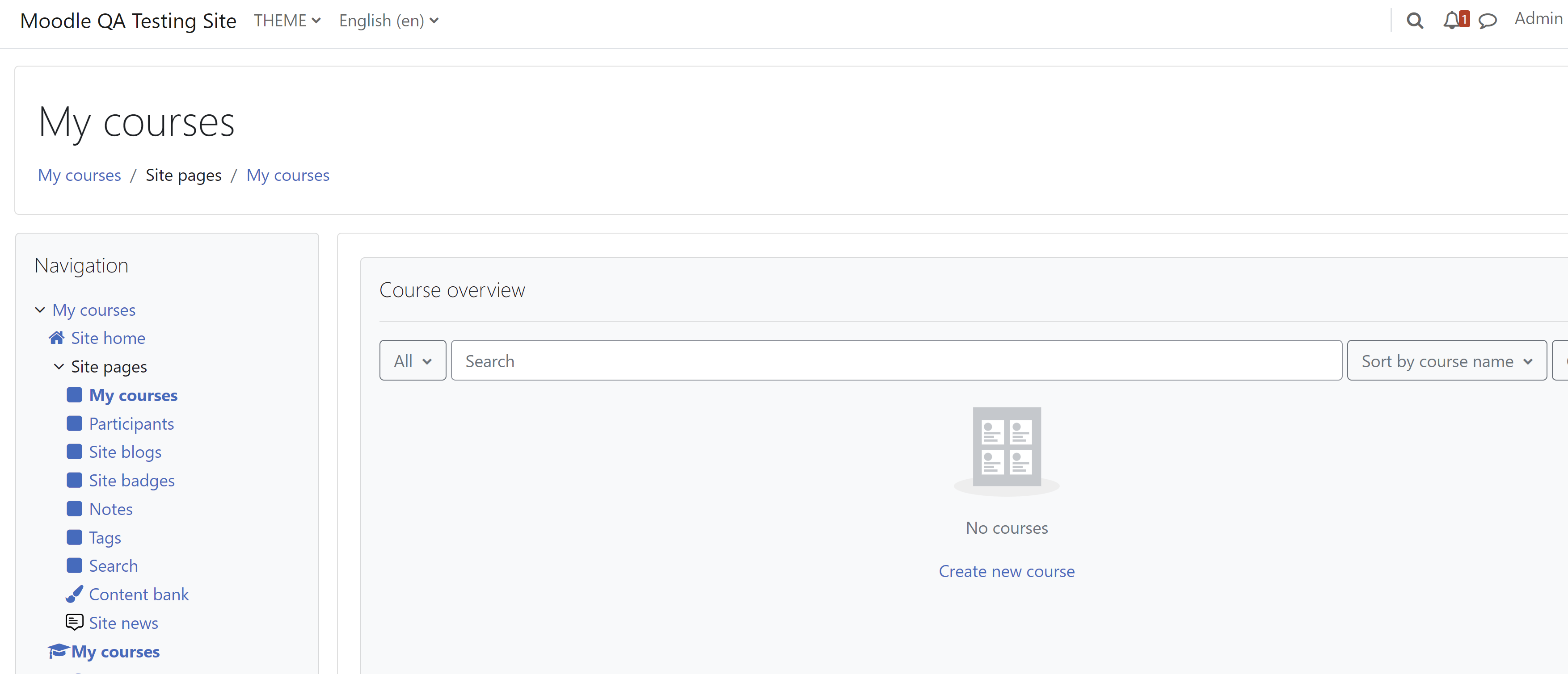1568x674 pixels.
Task: Click bold My courses under Site pages
Action: (x=133, y=395)
